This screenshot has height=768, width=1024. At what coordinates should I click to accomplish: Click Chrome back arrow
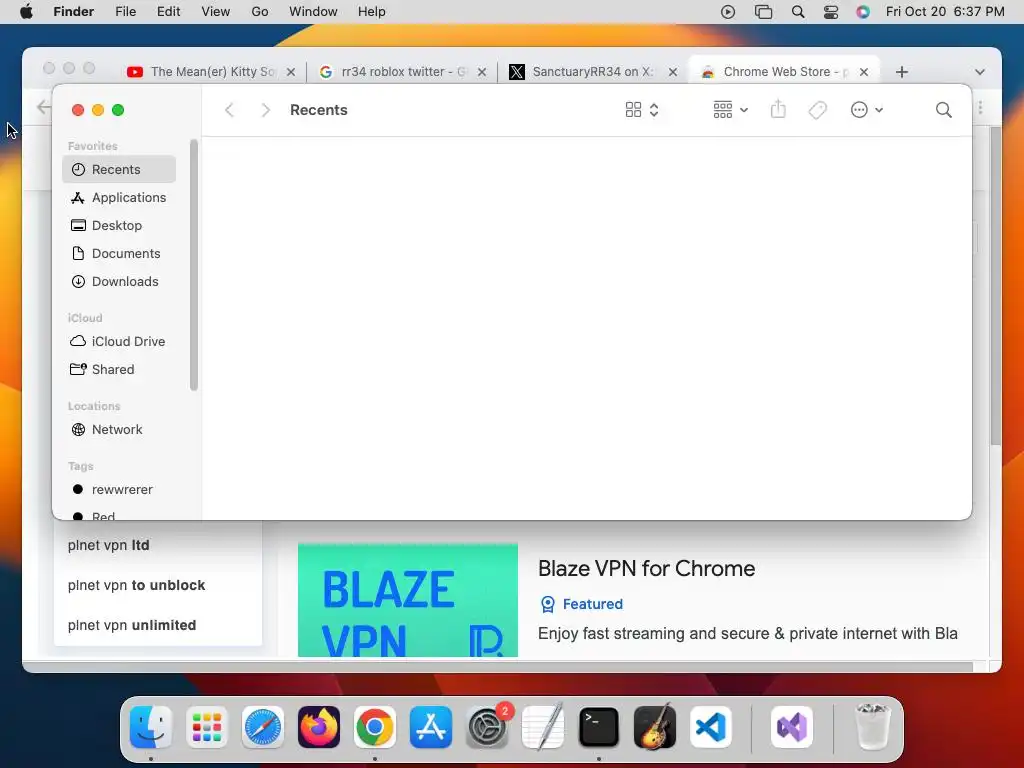[x=43, y=107]
